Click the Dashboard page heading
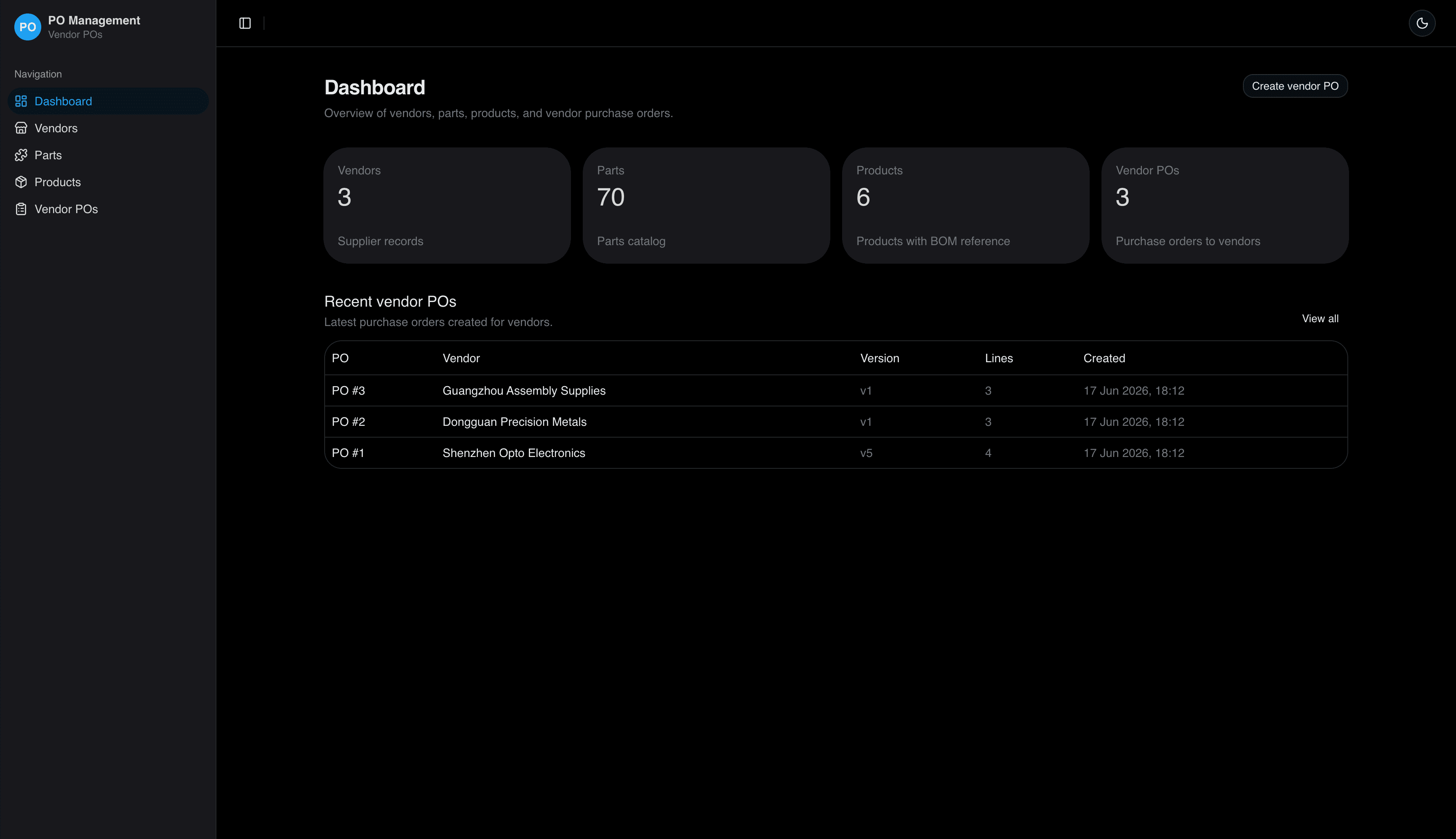Viewport: 1456px width, 839px height. click(374, 88)
